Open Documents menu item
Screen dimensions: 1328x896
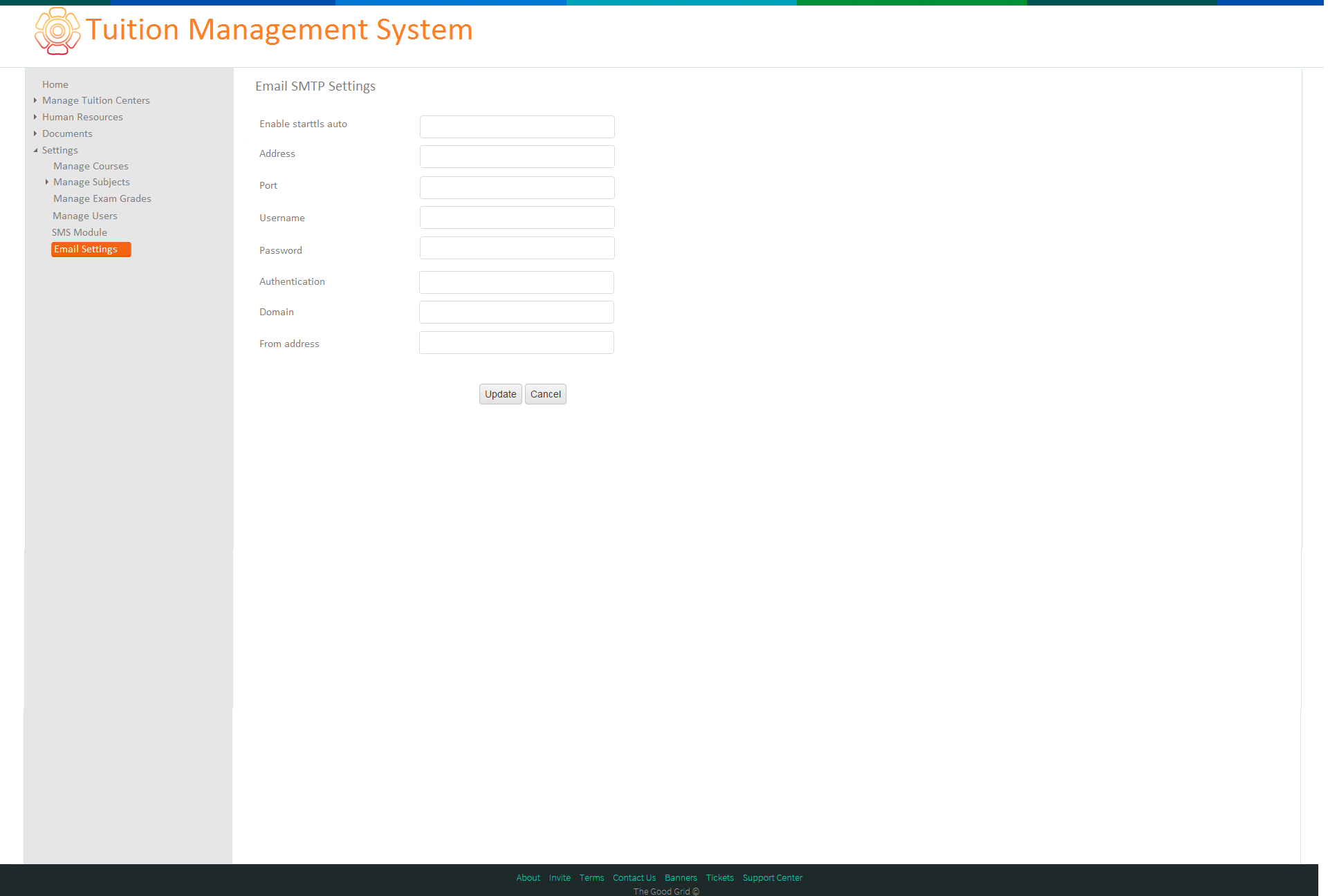click(x=67, y=133)
